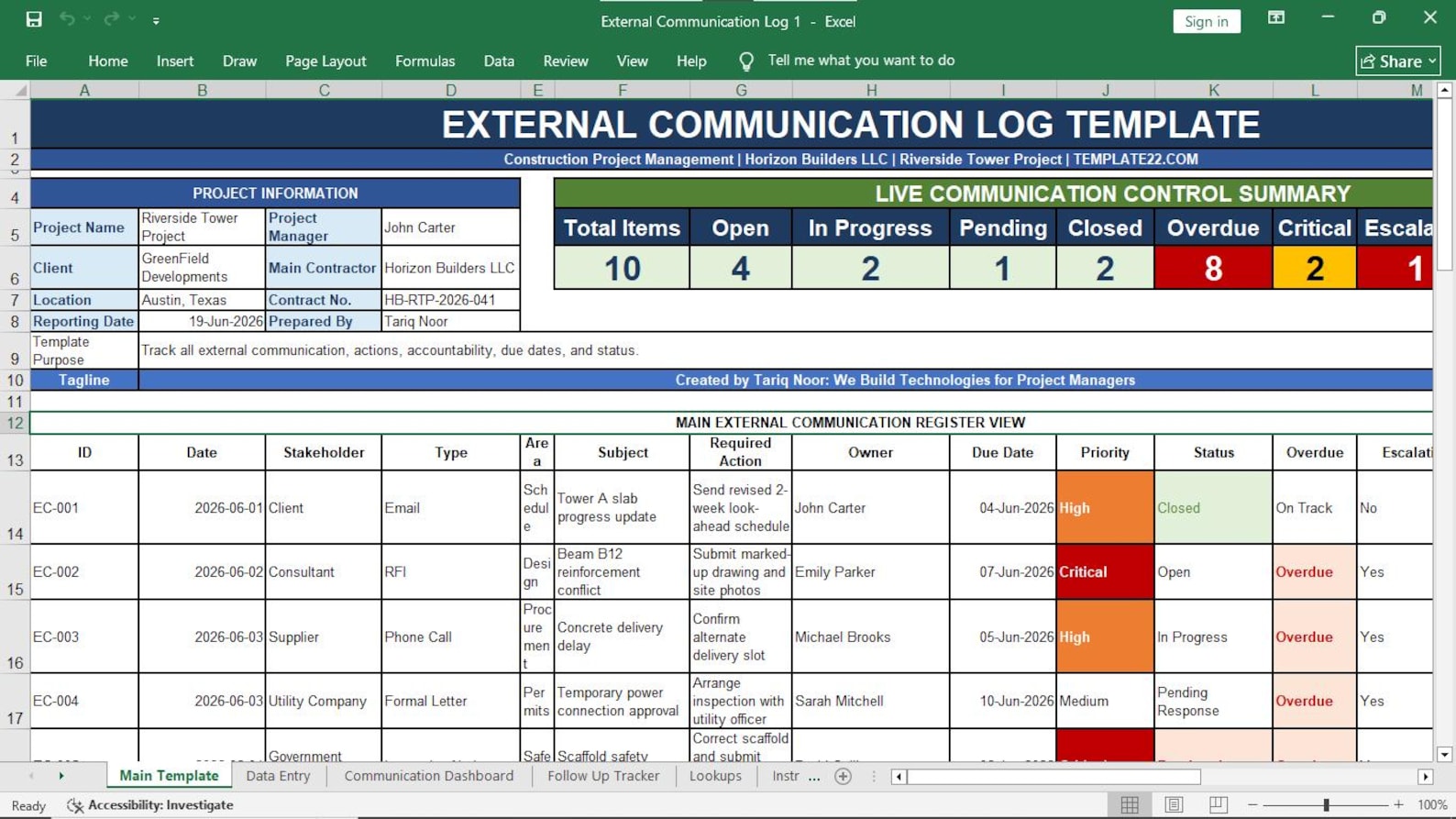Select the Tariq Noor prepared by cell

(450, 321)
